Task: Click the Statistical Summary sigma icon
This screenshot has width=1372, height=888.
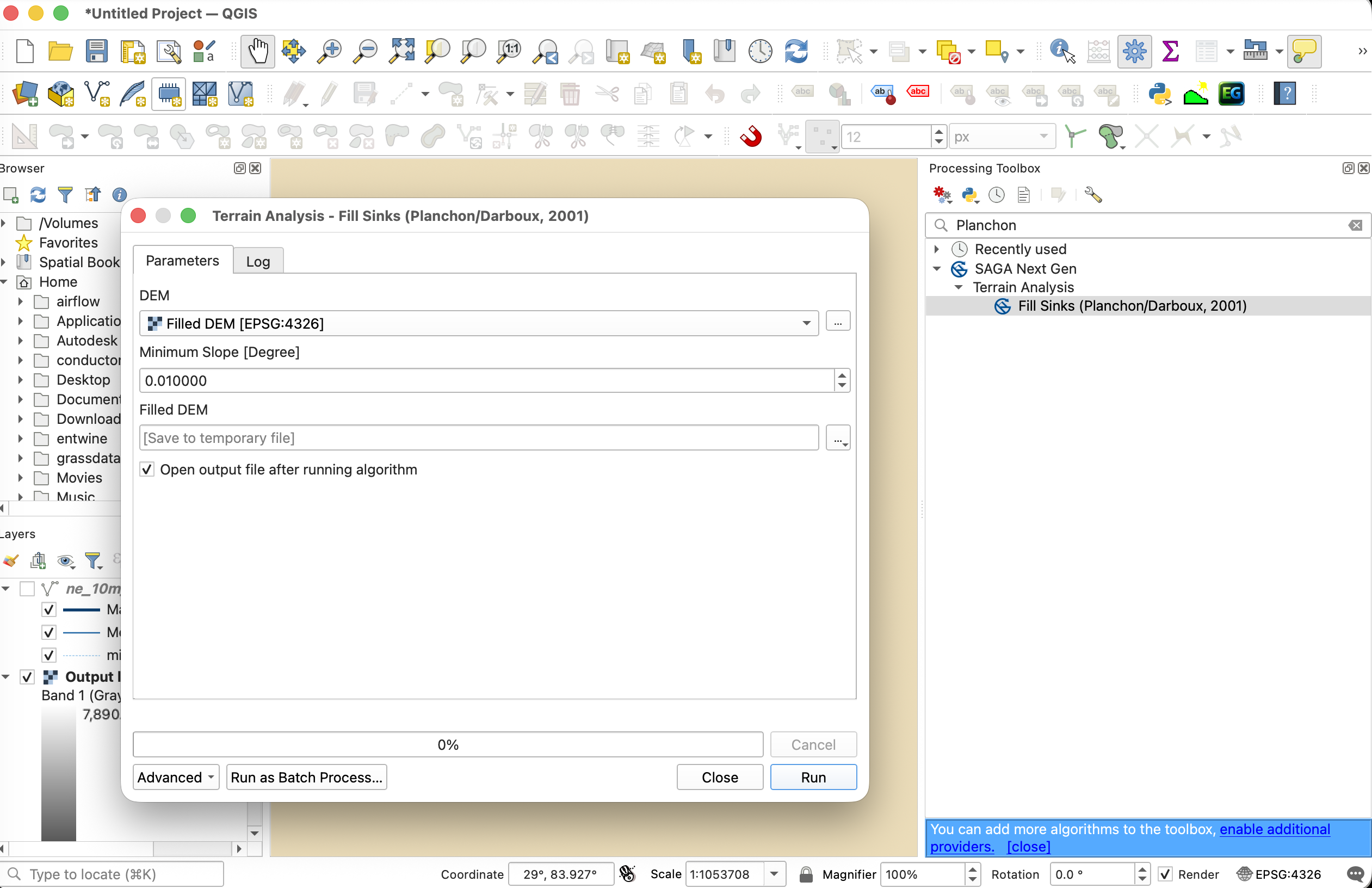Action: (1170, 51)
